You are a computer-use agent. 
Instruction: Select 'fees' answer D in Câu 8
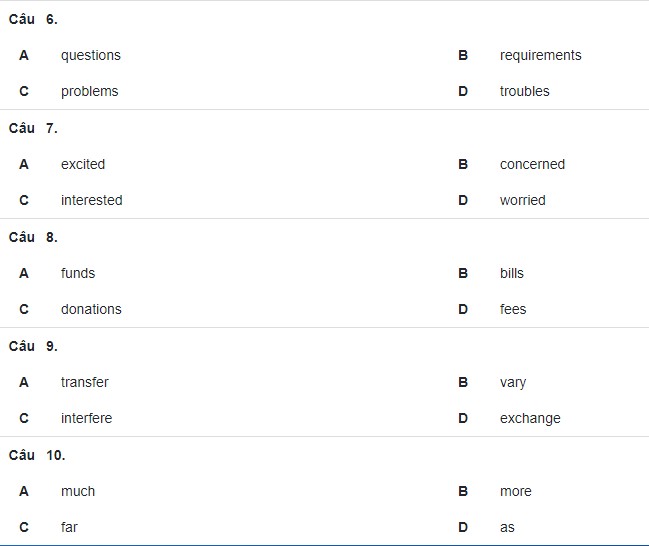[513, 309]
